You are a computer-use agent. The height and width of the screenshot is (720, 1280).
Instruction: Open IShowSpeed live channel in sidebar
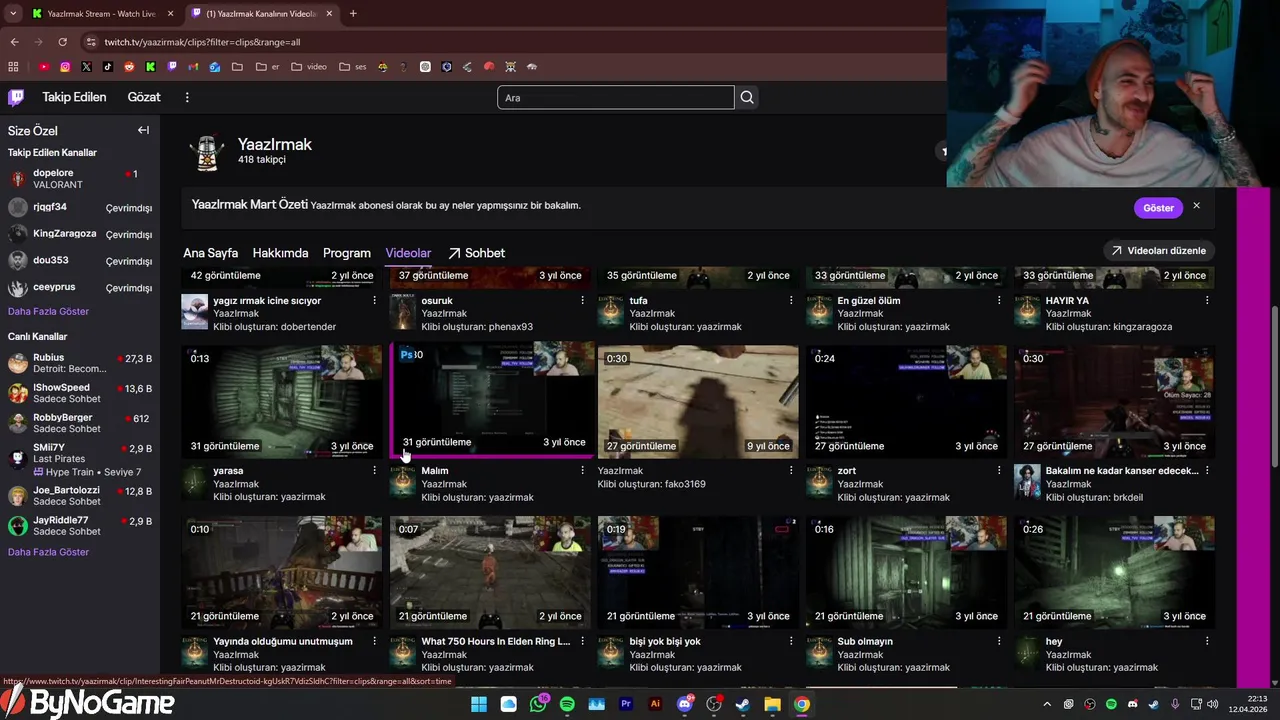[x=80, y=393]
